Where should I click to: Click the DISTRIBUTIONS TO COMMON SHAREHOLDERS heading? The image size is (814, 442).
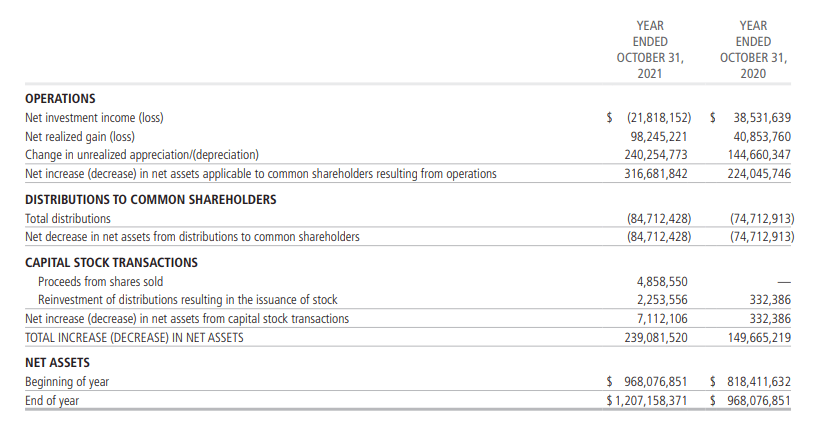(x=150, y=200)
